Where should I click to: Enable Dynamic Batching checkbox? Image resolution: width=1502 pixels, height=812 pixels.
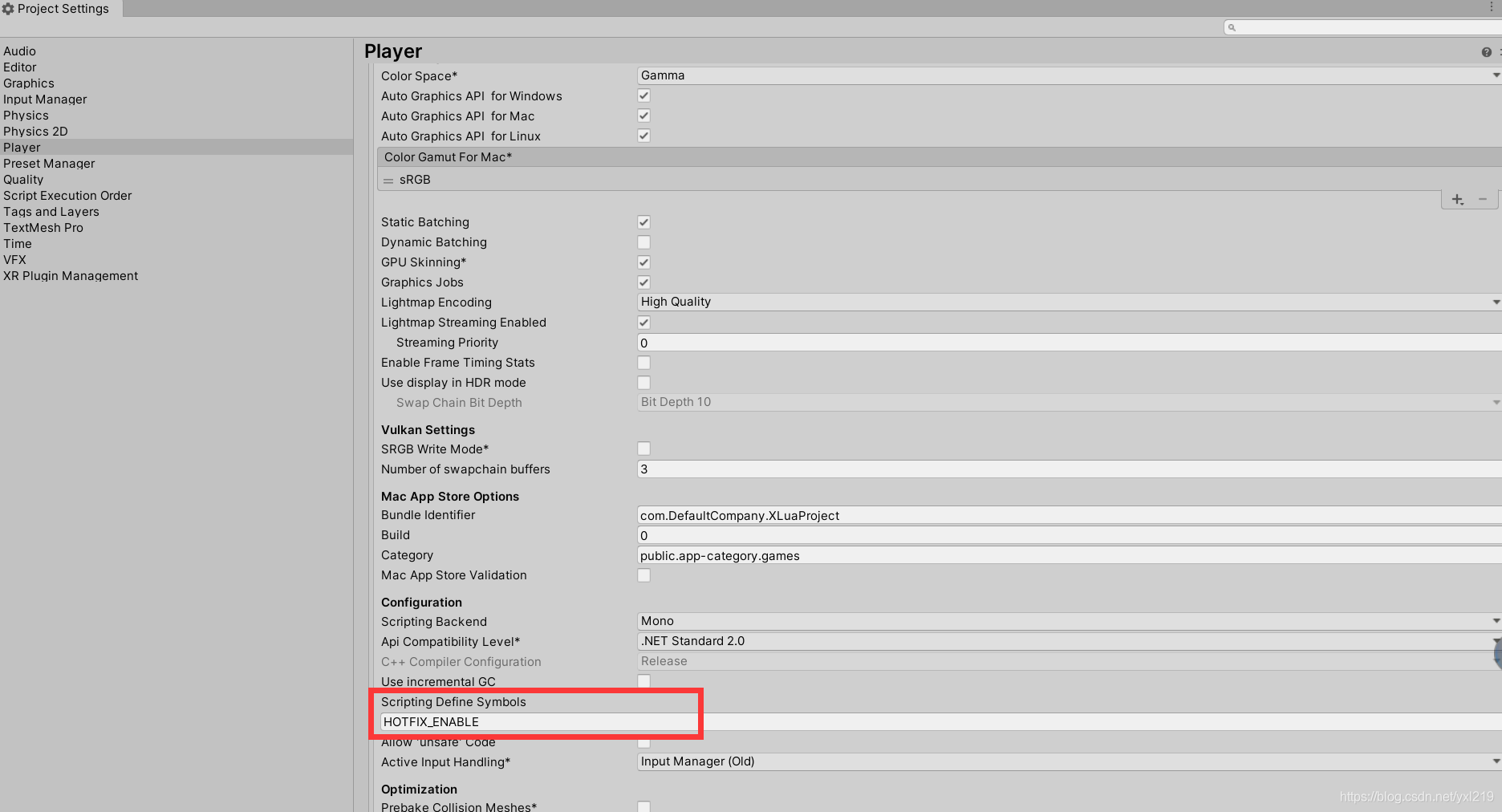[643, 242]
